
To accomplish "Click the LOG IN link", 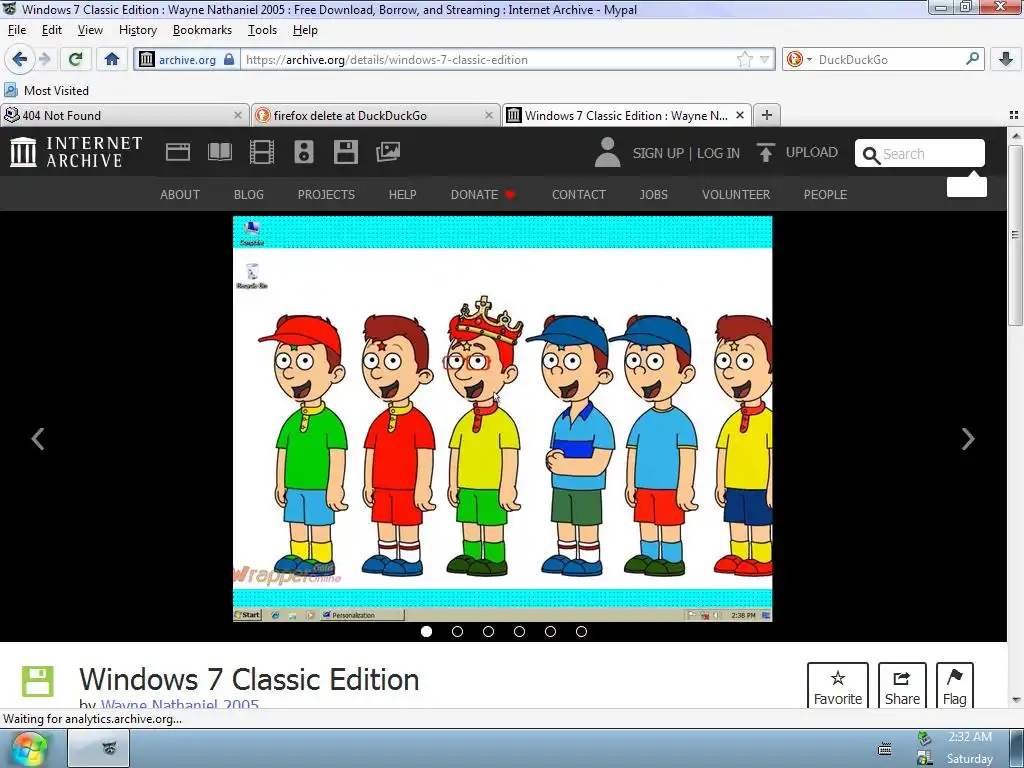I will pyautogui.click(x=718, y=153).
